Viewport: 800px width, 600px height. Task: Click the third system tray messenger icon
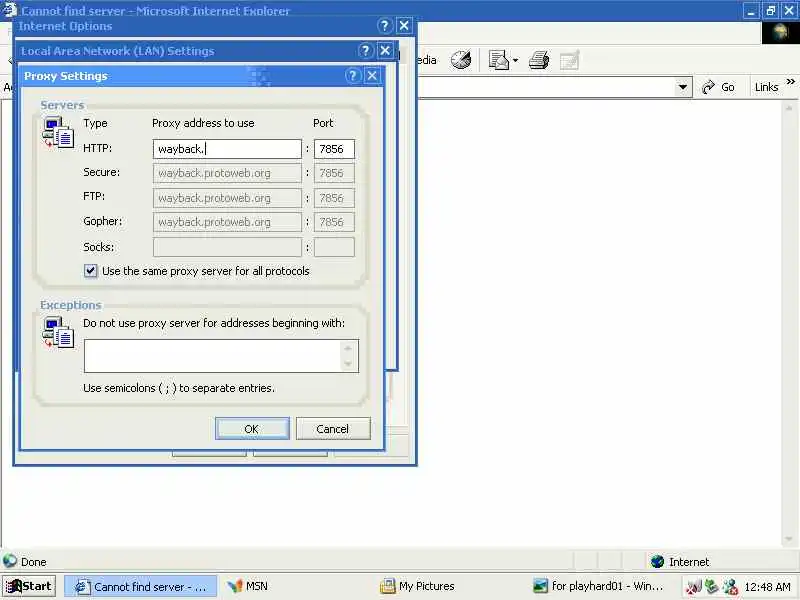(730, 587)
